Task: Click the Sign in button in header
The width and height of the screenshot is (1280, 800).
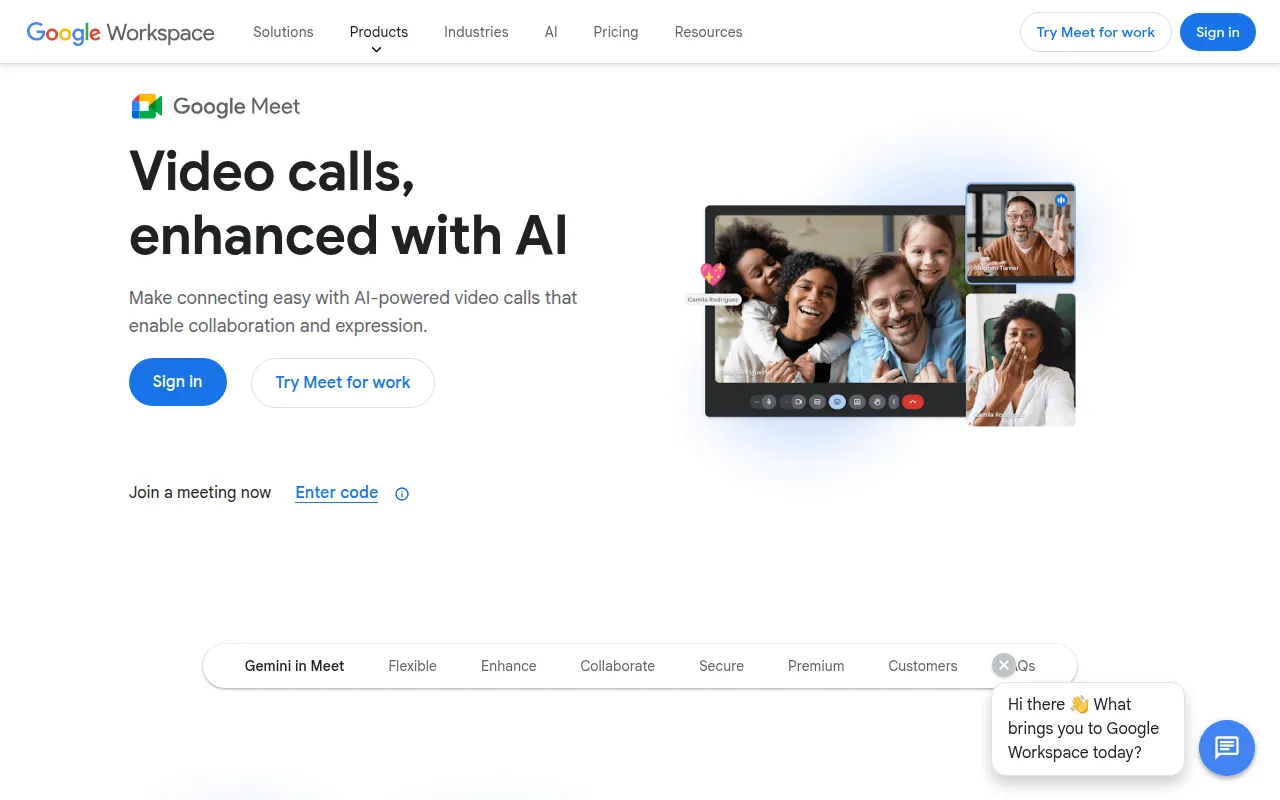Action: pos(1218,32)
